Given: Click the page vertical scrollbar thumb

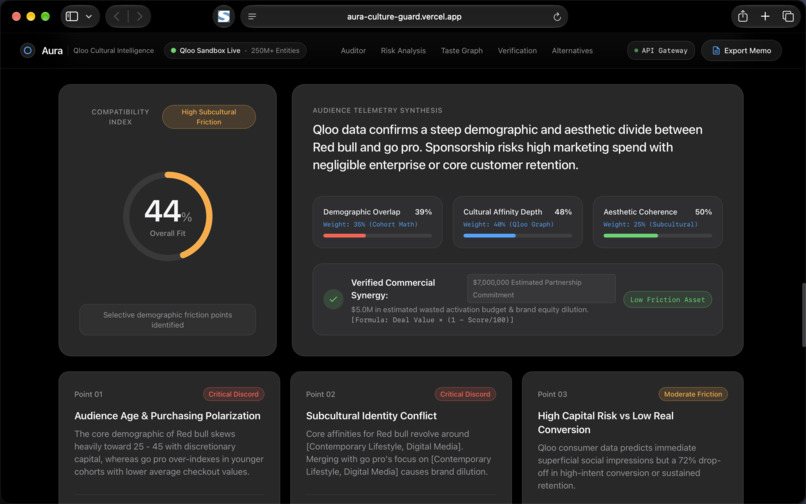Looking at the screenshot, I should tap(803, 315).
